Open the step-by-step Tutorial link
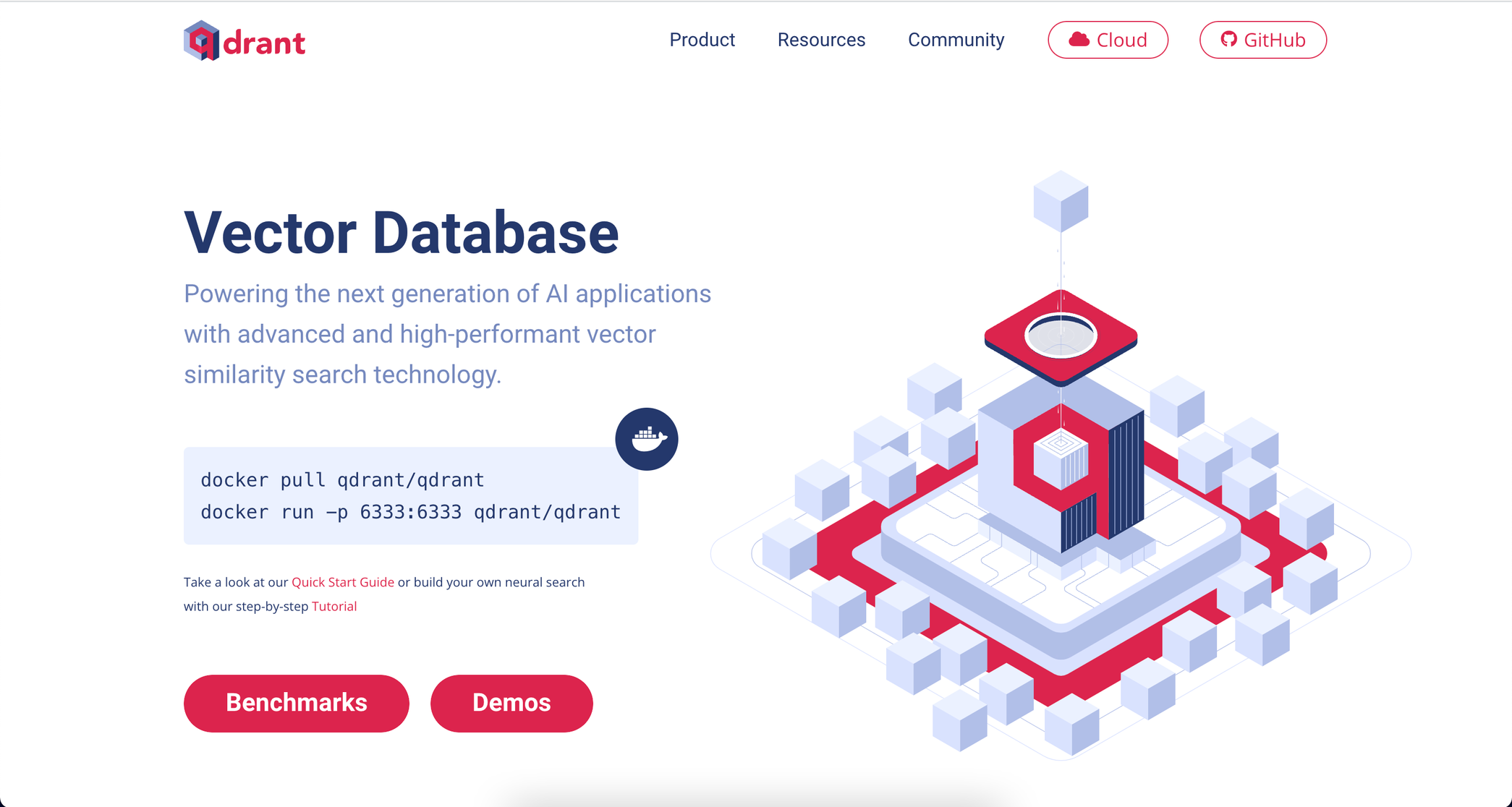The height and width of the screenshot is (807, 1512). [x=334, y=606]
